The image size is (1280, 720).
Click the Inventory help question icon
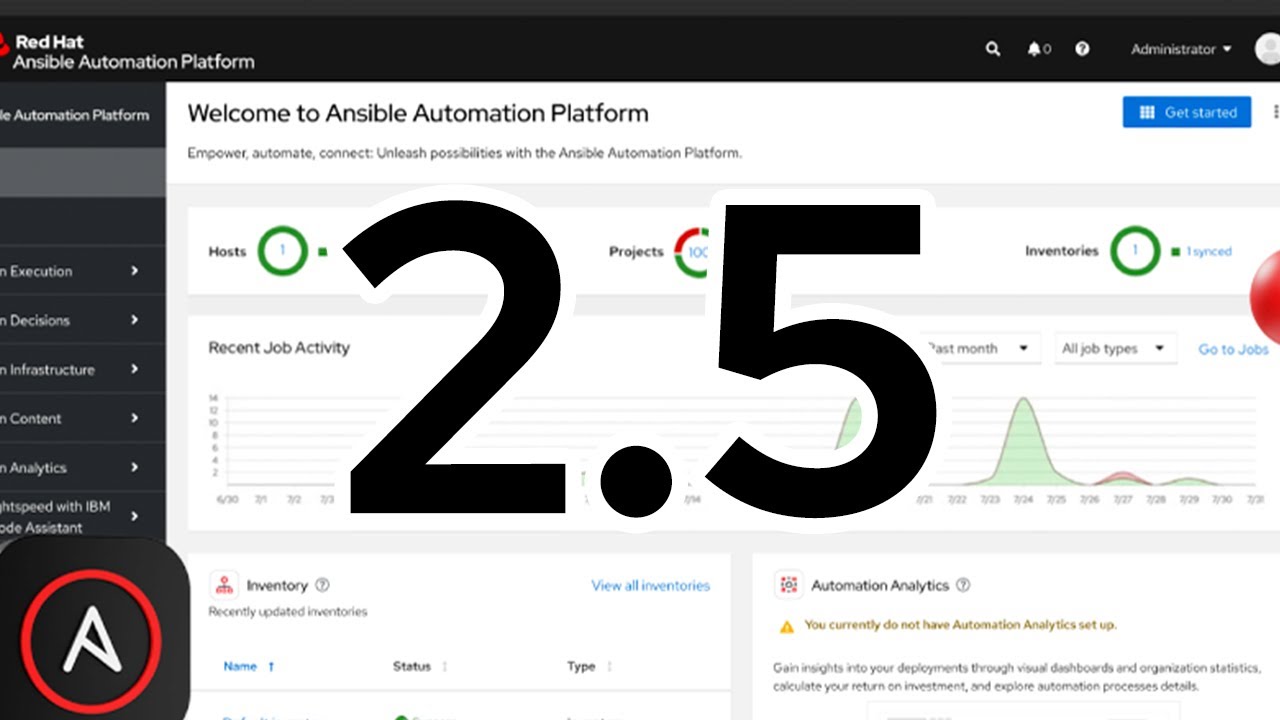(x=322, y=585)
